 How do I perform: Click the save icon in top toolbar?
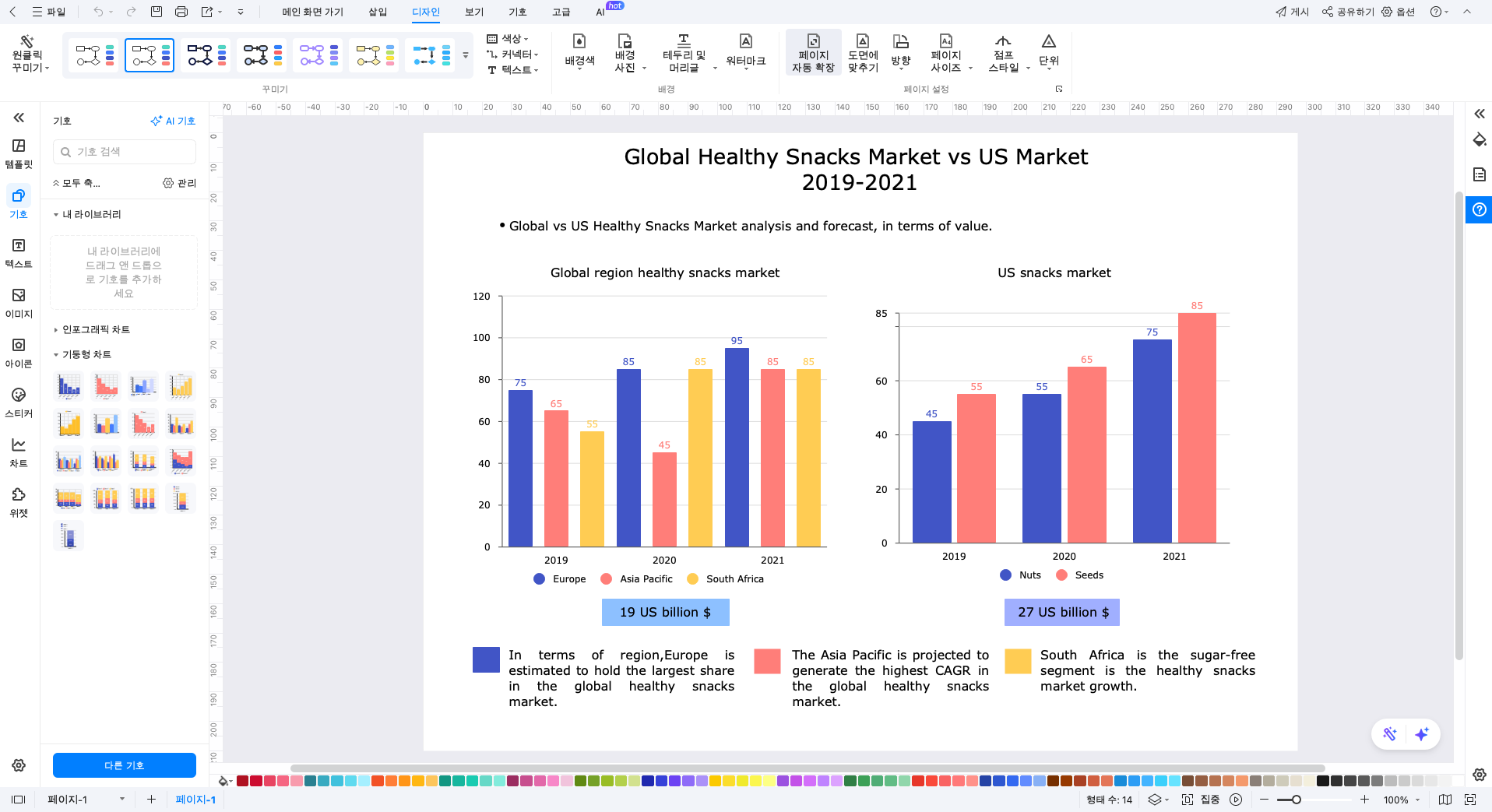[157, 12]
